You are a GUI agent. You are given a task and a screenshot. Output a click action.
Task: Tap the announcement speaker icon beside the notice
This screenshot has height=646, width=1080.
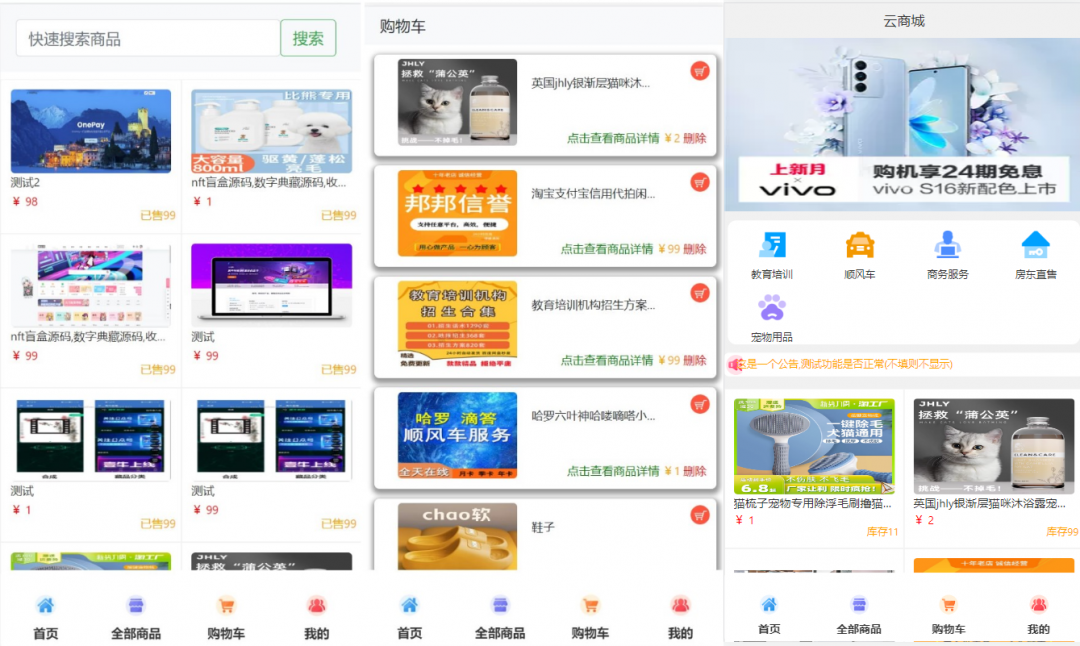point(735,365)
